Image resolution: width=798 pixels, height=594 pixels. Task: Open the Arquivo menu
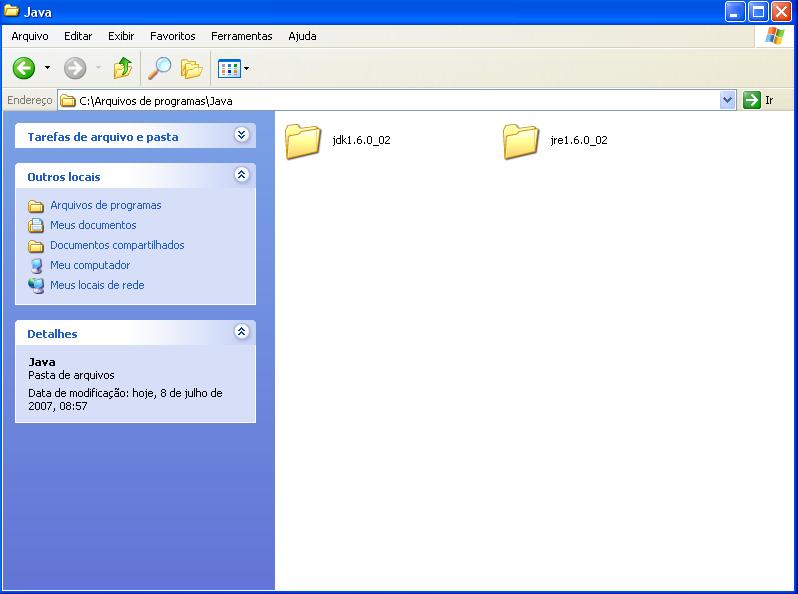(30, 36)
